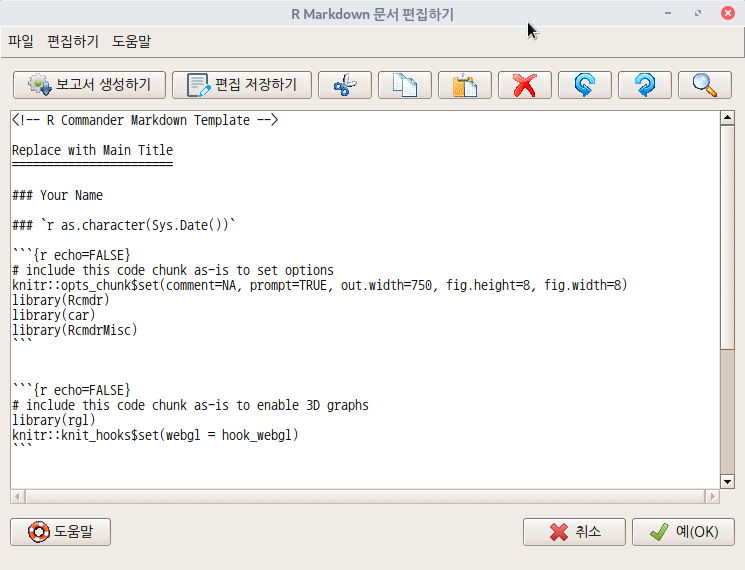The image size is (745, 570).
Task: Close the R Markdown editor window
Action: [x=727, y=13]
